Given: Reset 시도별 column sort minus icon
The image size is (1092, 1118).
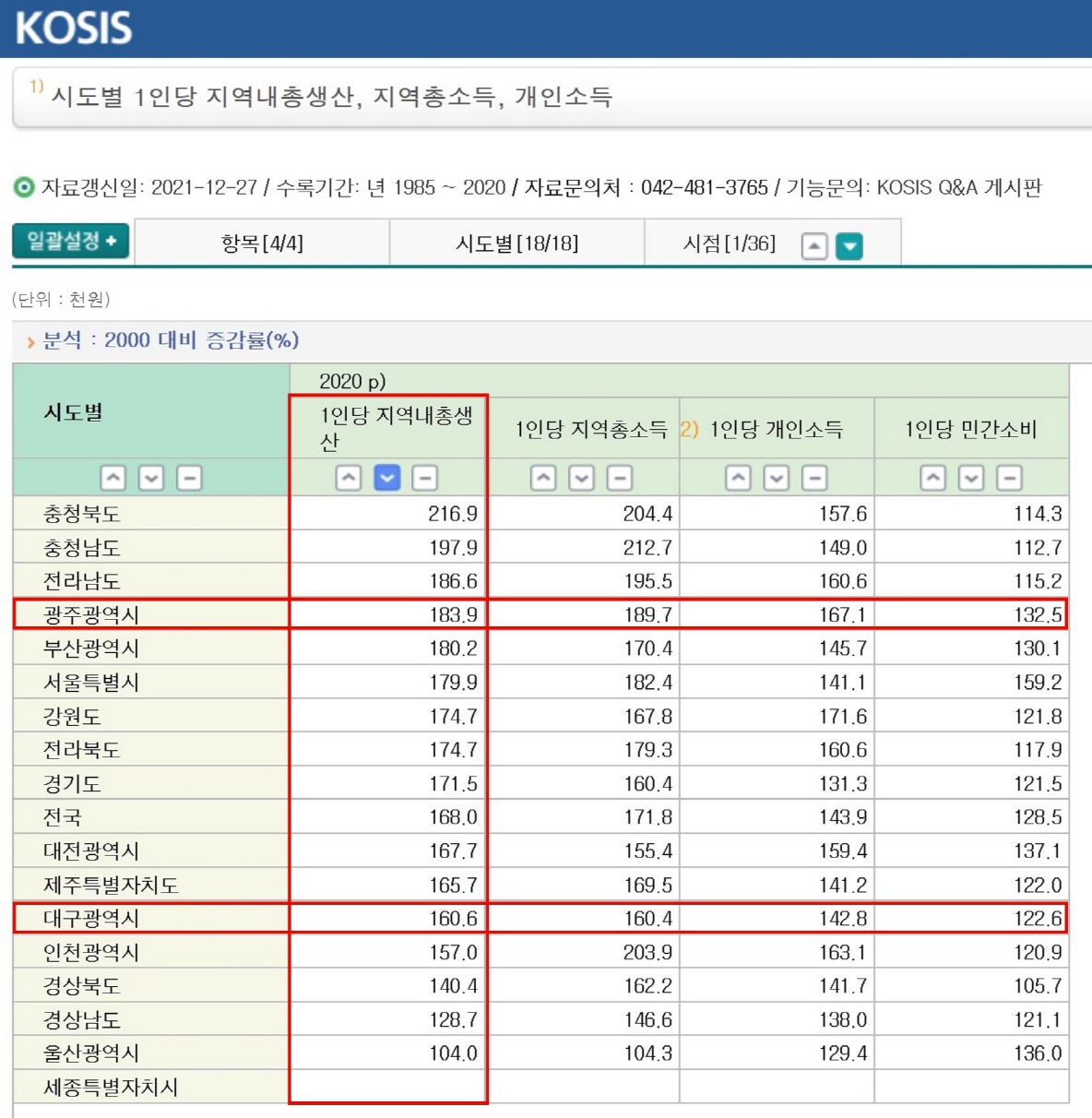Looking at the screenshot, I should point(189,478).
